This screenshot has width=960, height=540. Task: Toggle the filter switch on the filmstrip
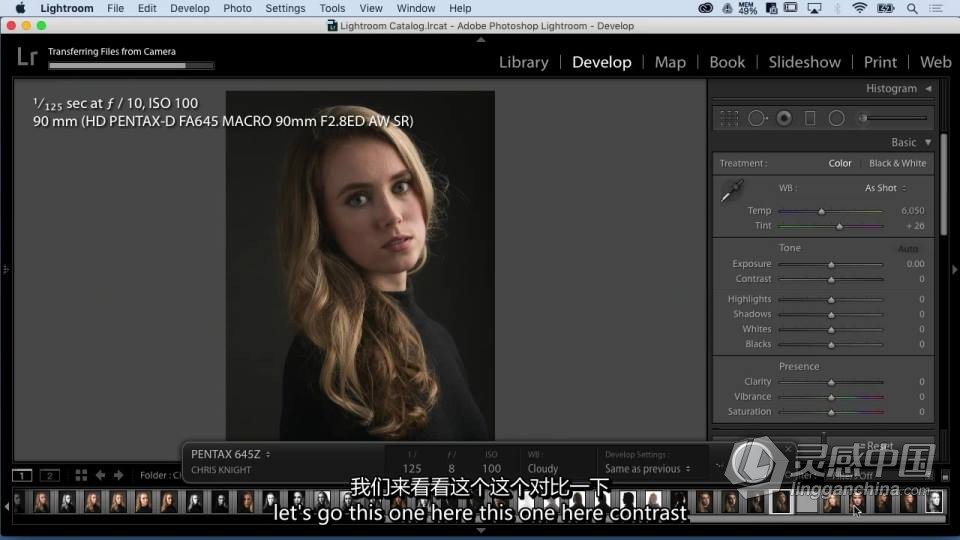[945, 476]
